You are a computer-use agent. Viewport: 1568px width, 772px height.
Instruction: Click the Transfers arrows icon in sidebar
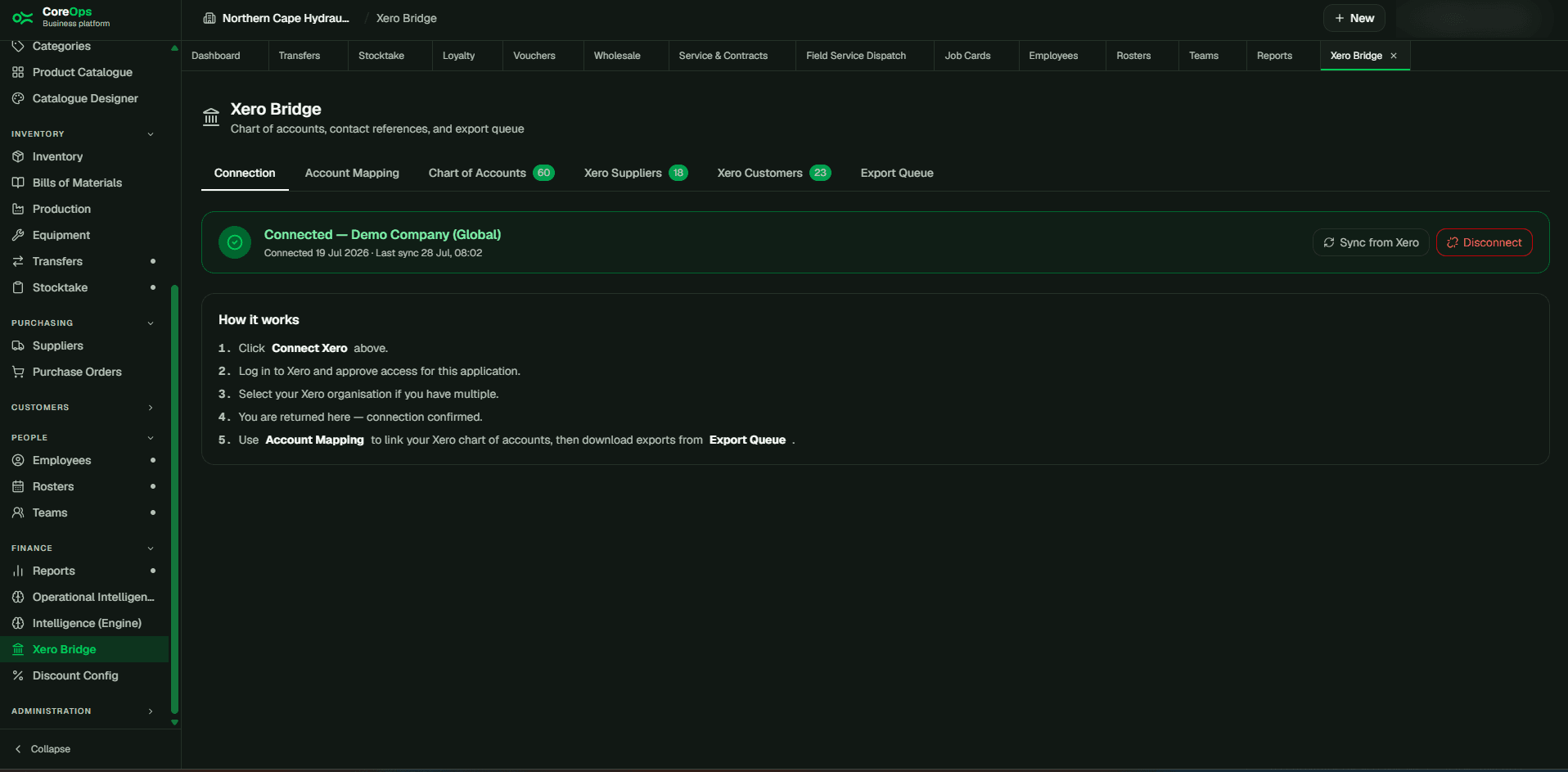tap(18, 261)
